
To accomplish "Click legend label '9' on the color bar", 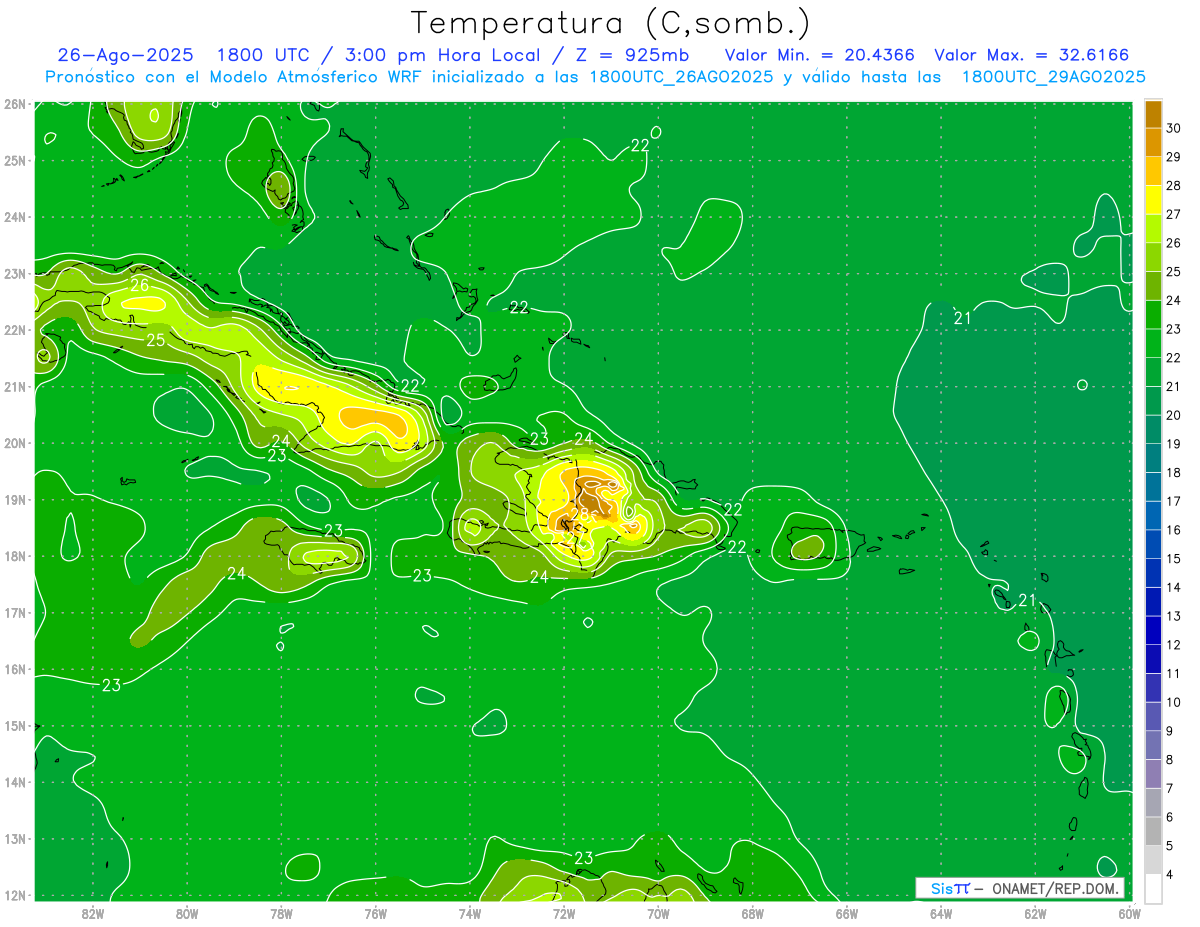I will point(1170,731).
